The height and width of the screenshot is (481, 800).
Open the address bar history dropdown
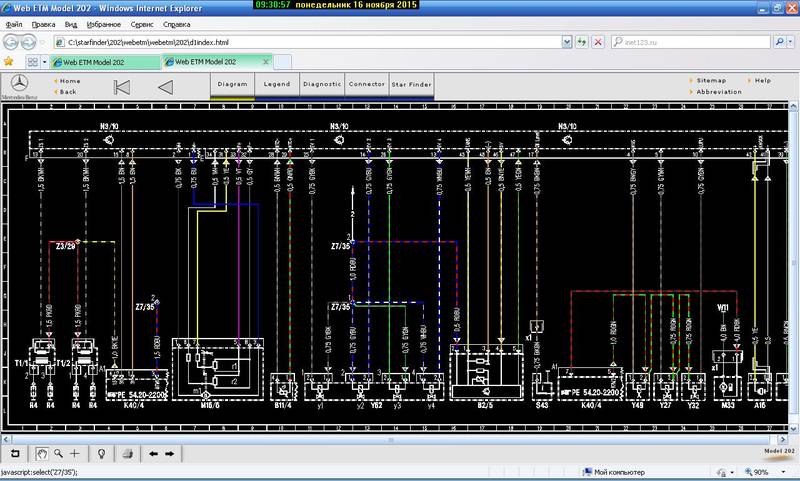click(567, 42)
